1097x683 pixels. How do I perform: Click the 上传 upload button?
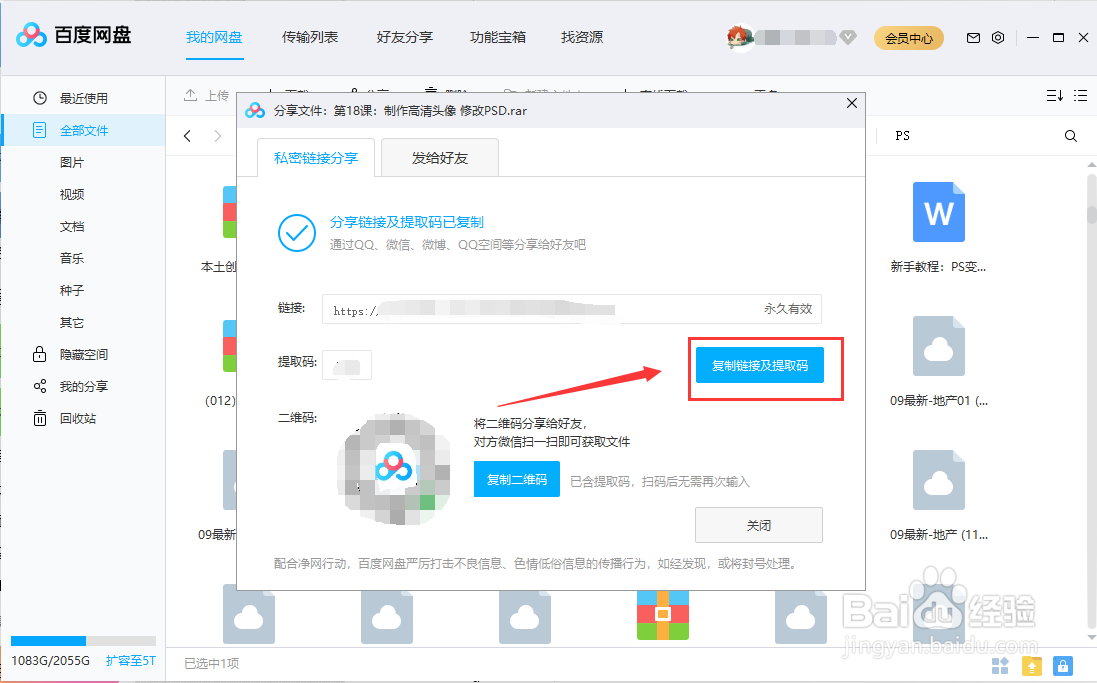click(x=206, y=95)
